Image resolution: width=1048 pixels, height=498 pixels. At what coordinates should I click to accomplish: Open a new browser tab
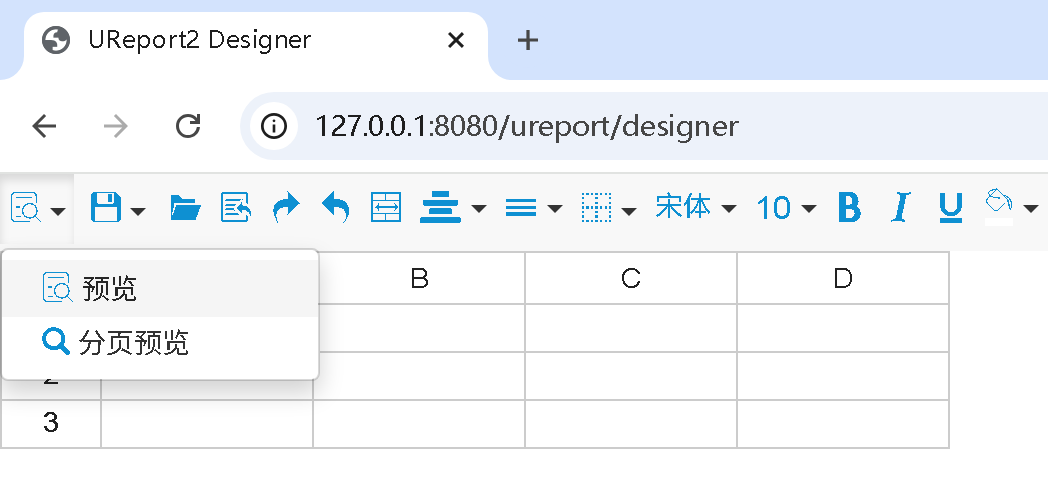pos(528,40)
